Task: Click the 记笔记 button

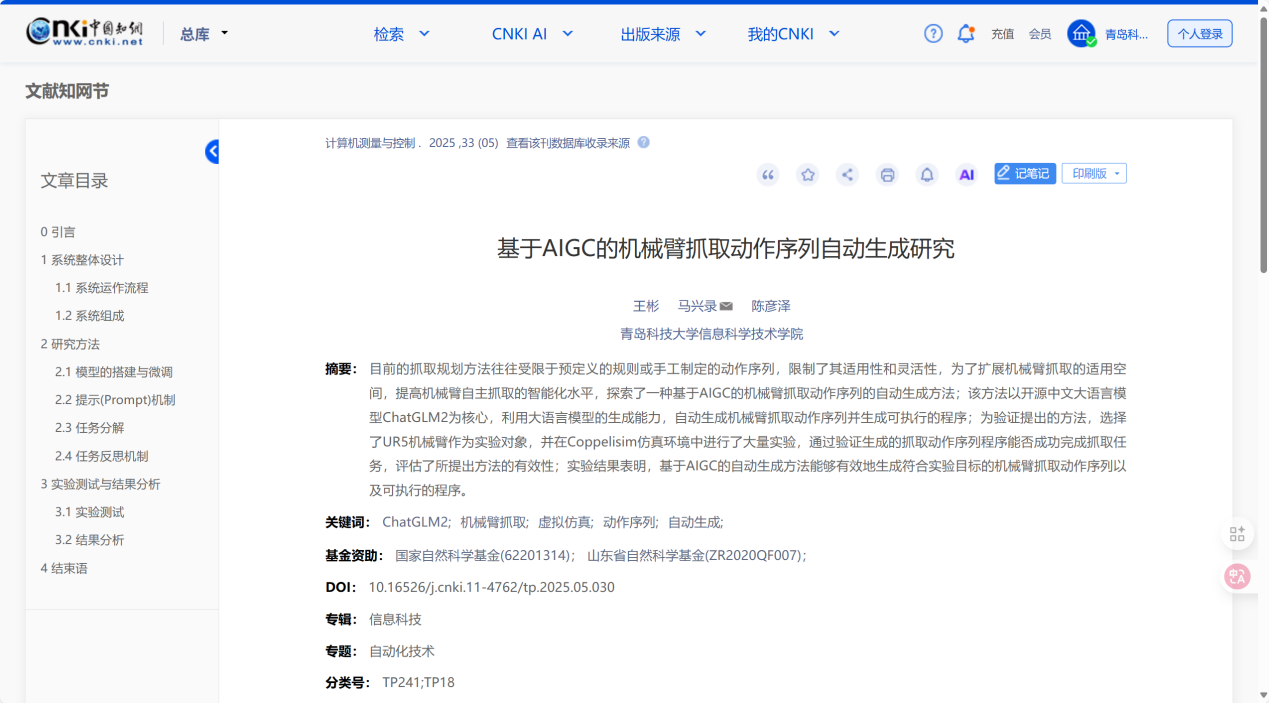Action: click(1024, 174)
